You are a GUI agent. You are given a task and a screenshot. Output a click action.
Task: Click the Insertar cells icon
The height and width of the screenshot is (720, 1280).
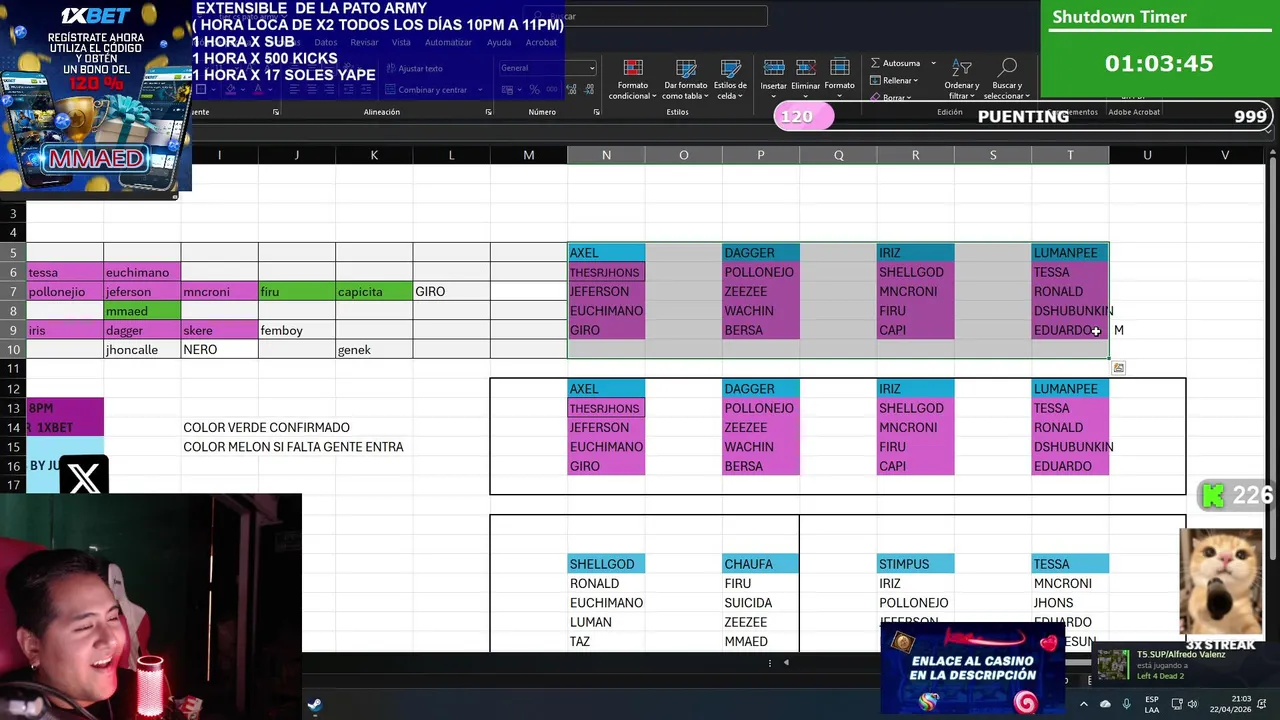774,68
